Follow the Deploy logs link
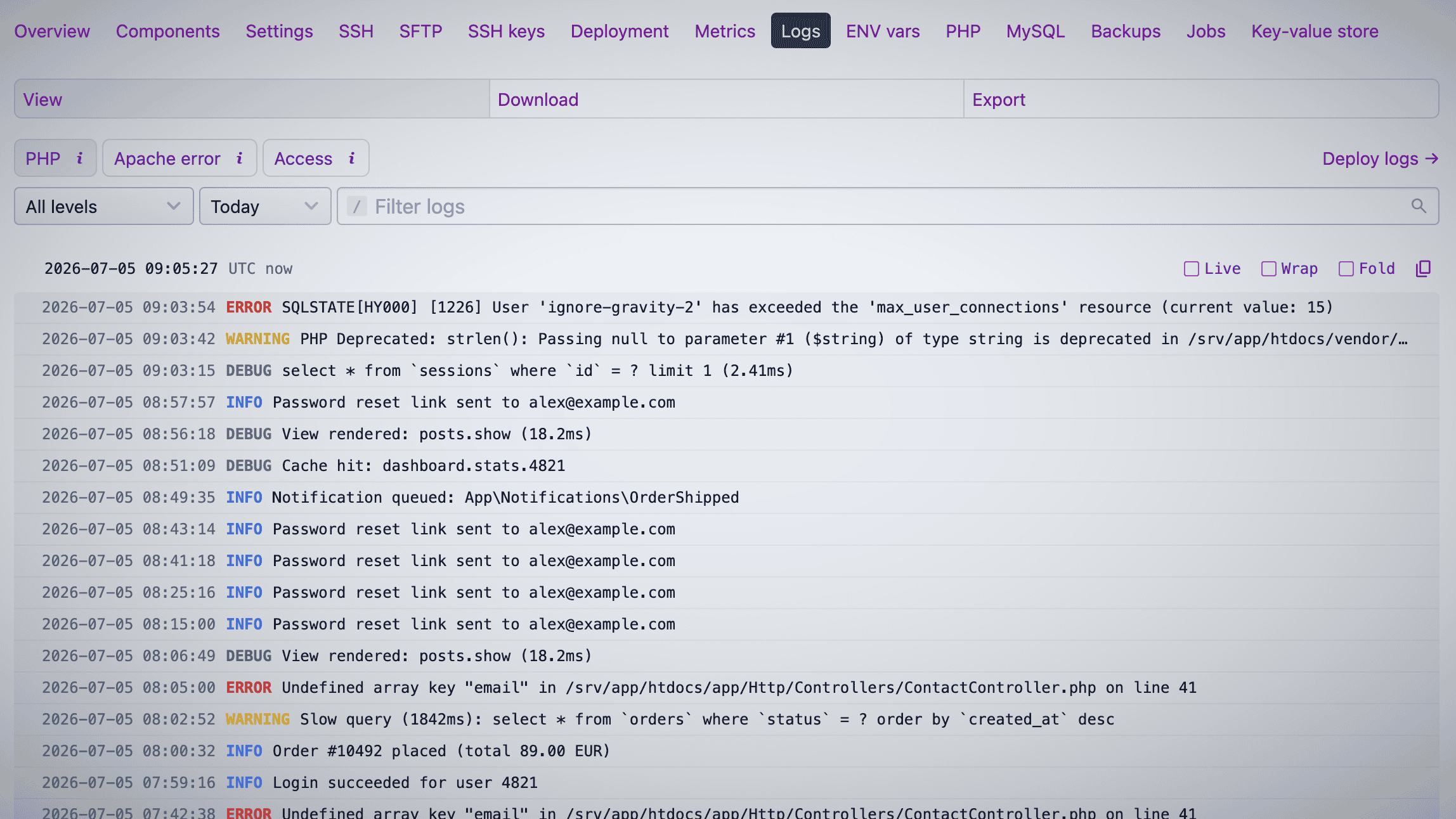The image size is (1456, 819). [1380, 158]
